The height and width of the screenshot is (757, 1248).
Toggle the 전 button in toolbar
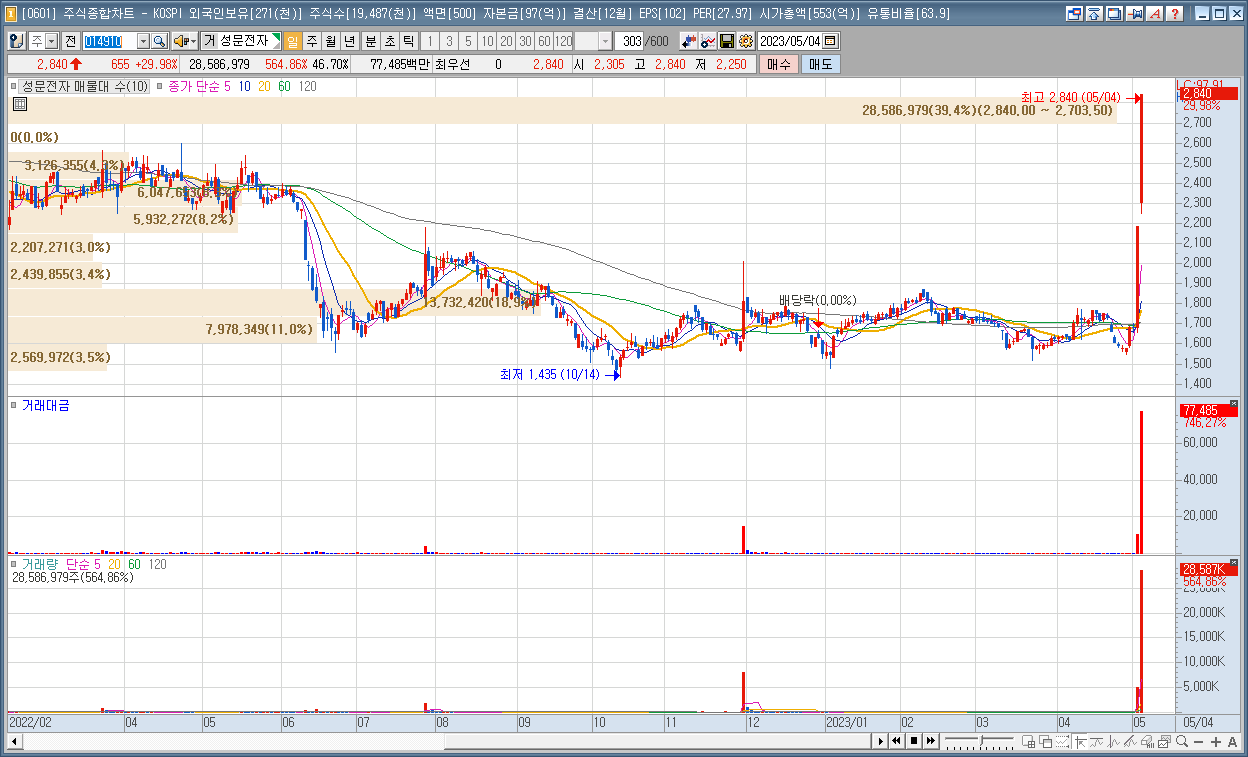(70, 41)
